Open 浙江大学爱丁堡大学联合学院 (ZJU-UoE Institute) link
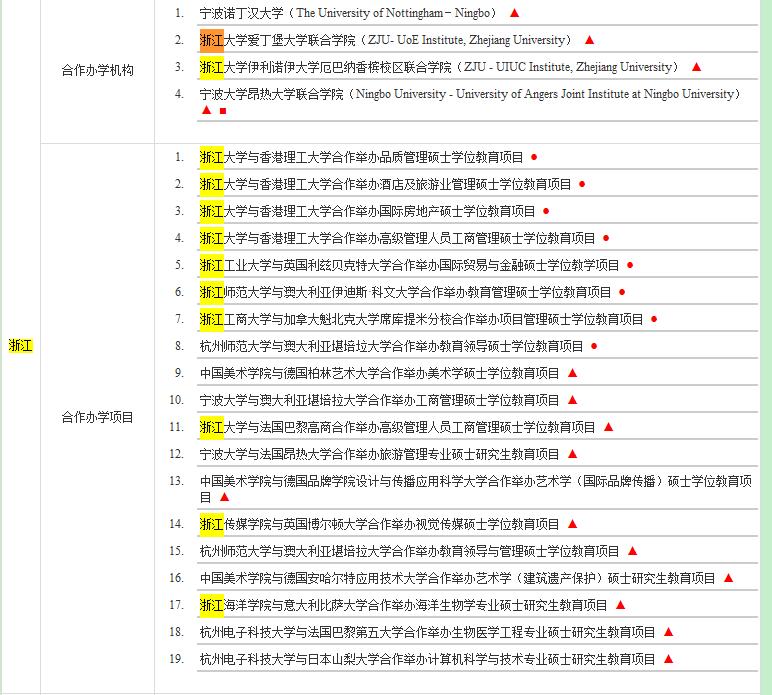The height and width of the screenshot is (695, 772). 385,40
